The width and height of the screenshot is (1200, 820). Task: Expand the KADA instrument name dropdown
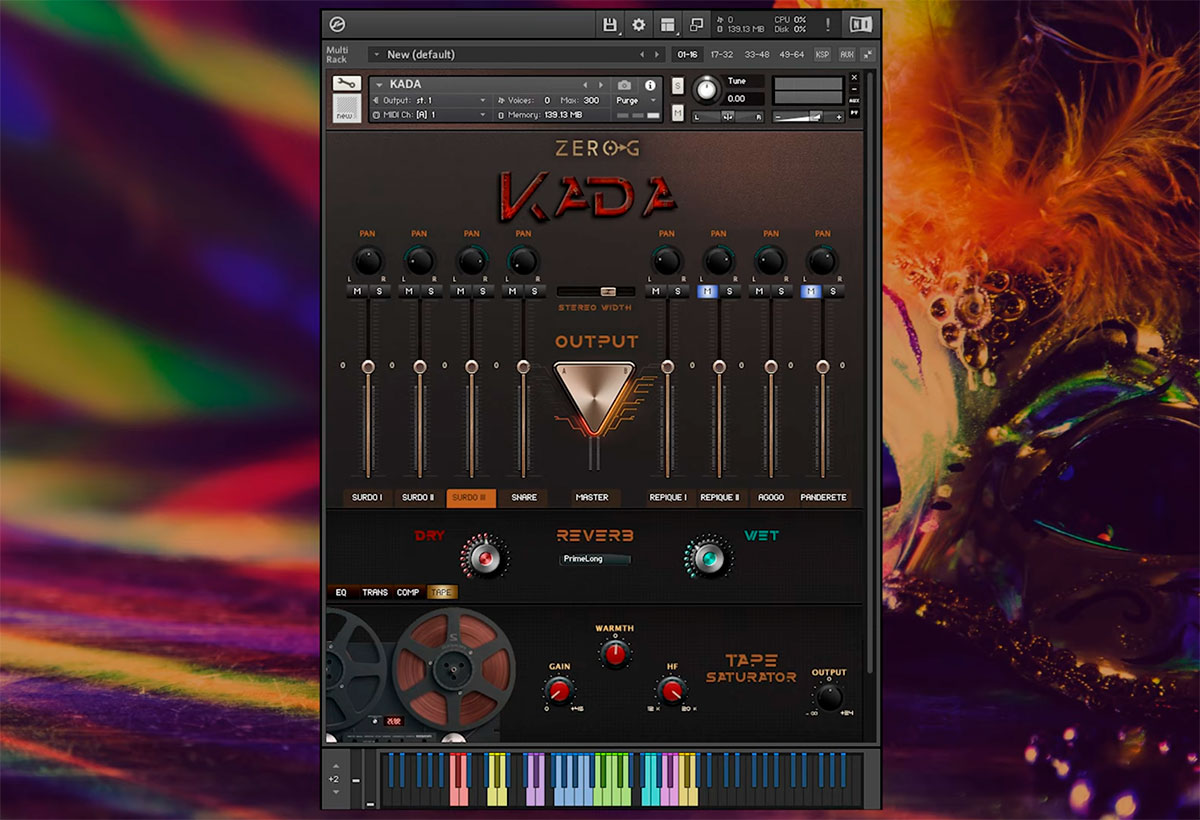380,85
